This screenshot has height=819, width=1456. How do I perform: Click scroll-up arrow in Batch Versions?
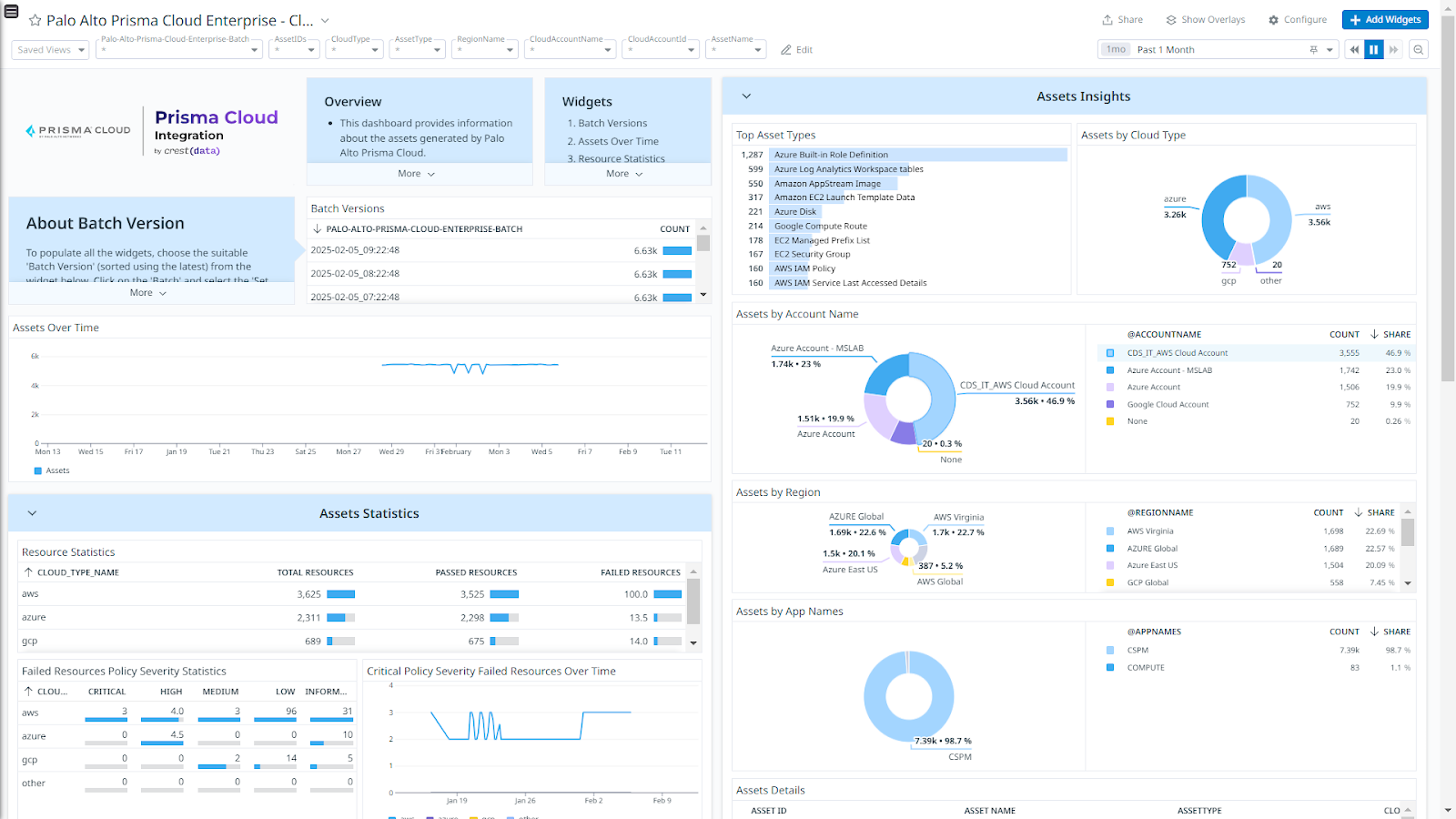[x=703, y=227]
